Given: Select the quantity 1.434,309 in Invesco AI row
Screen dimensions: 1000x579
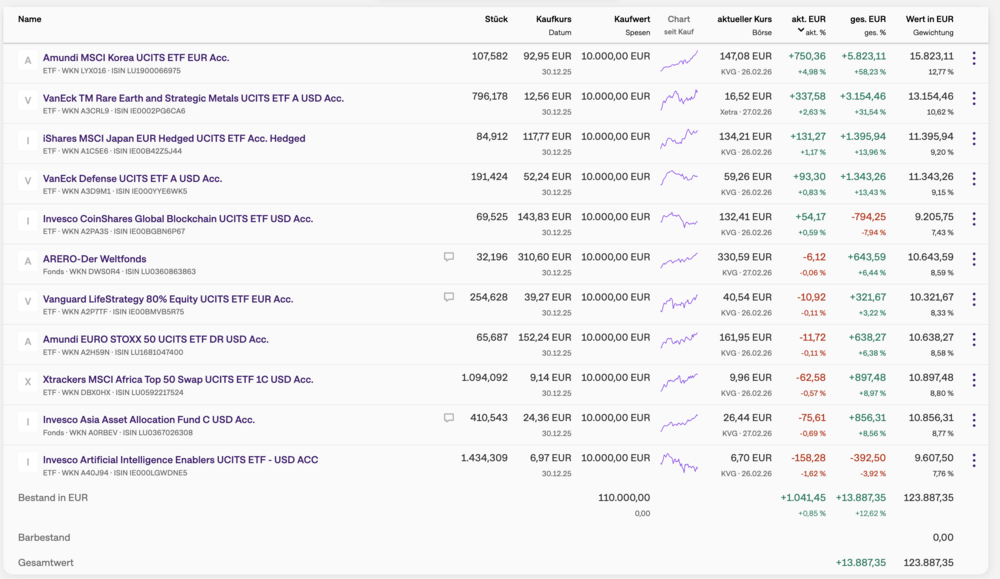Looking at the screenshot, I should (484, 458).
